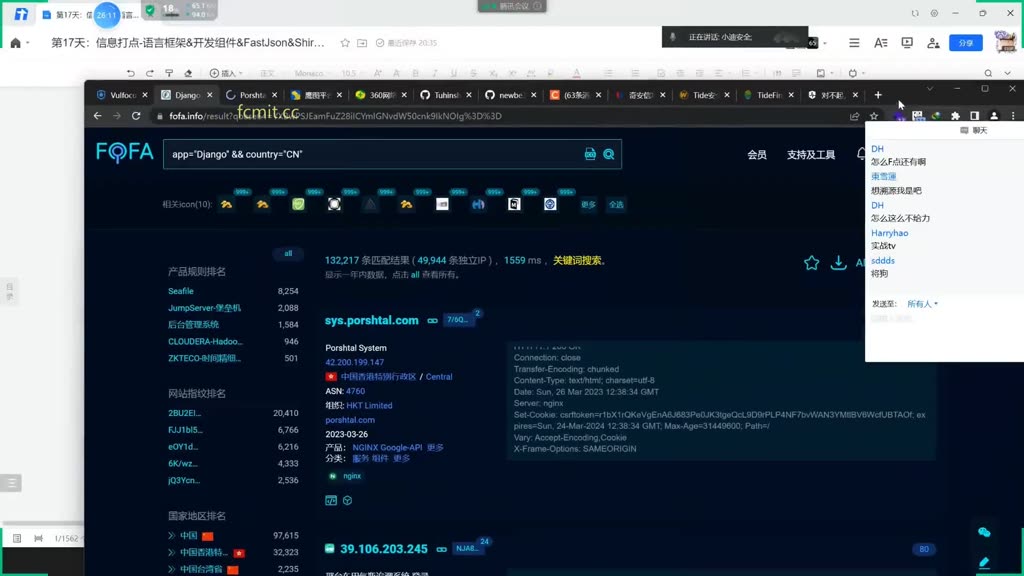Click the 80 port badge
The height and width of the screenshot is (576, 1024).
[923, 549]
